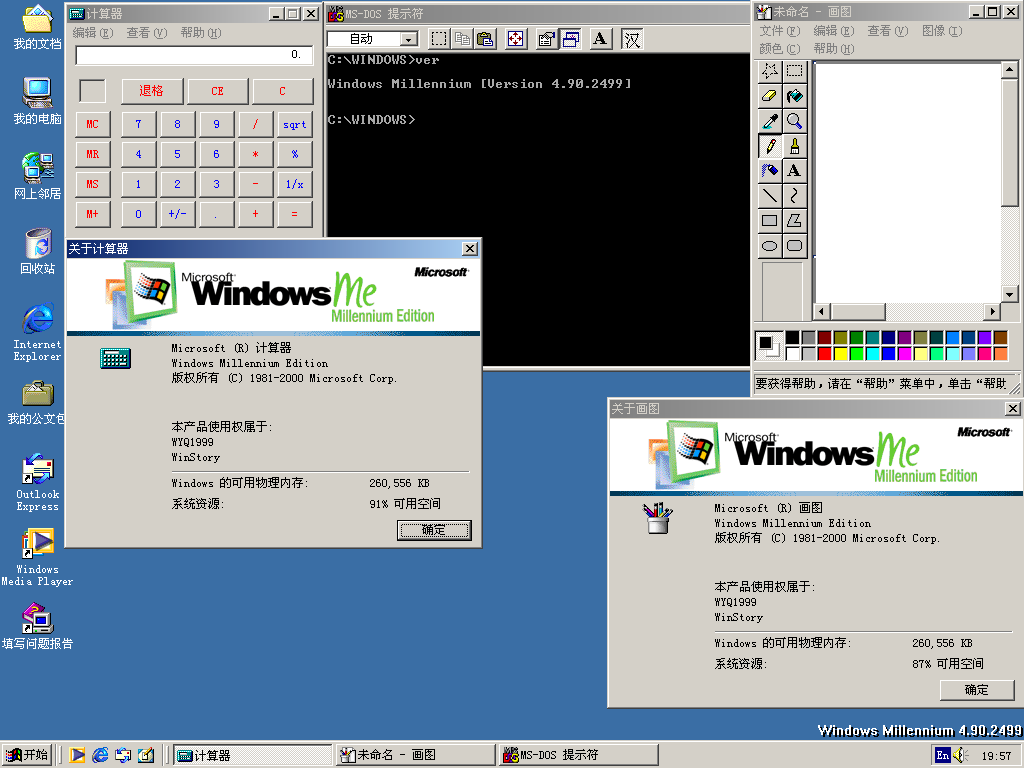Open the Start menu 开始
Image resolution: width=1024 pixels, height=768 pixels.
click(x=28, y=755)
